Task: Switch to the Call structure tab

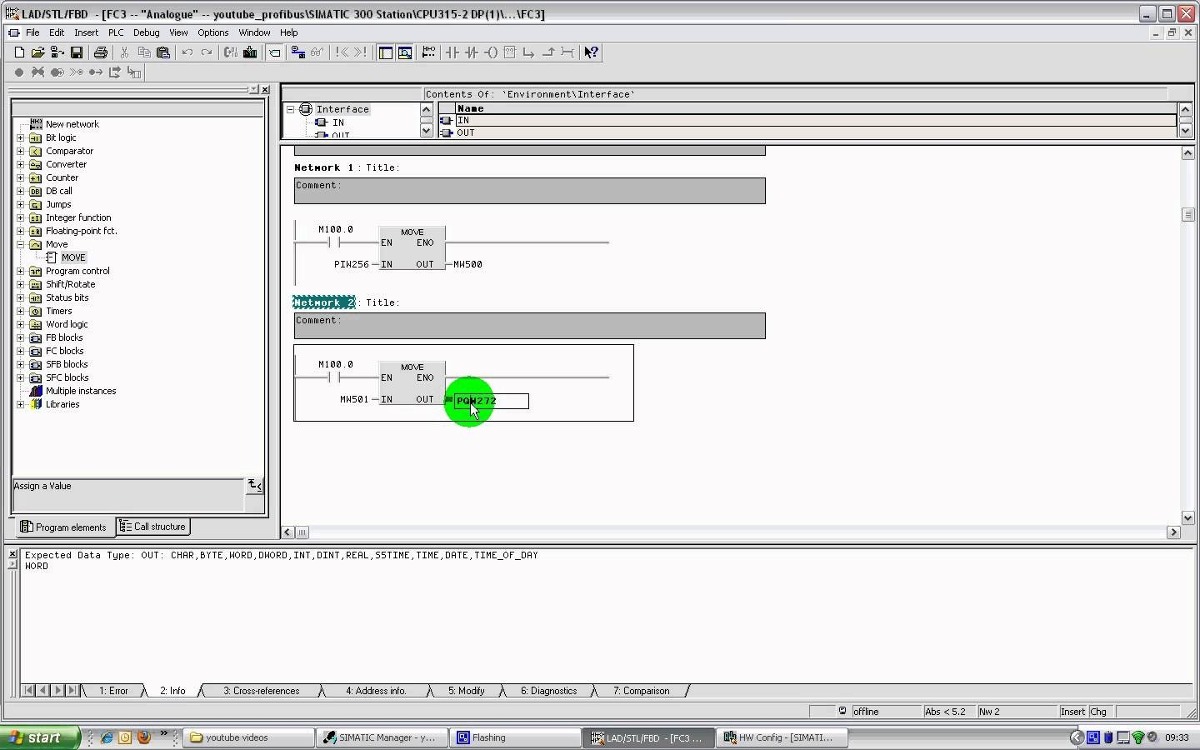Action: (153, 527)
